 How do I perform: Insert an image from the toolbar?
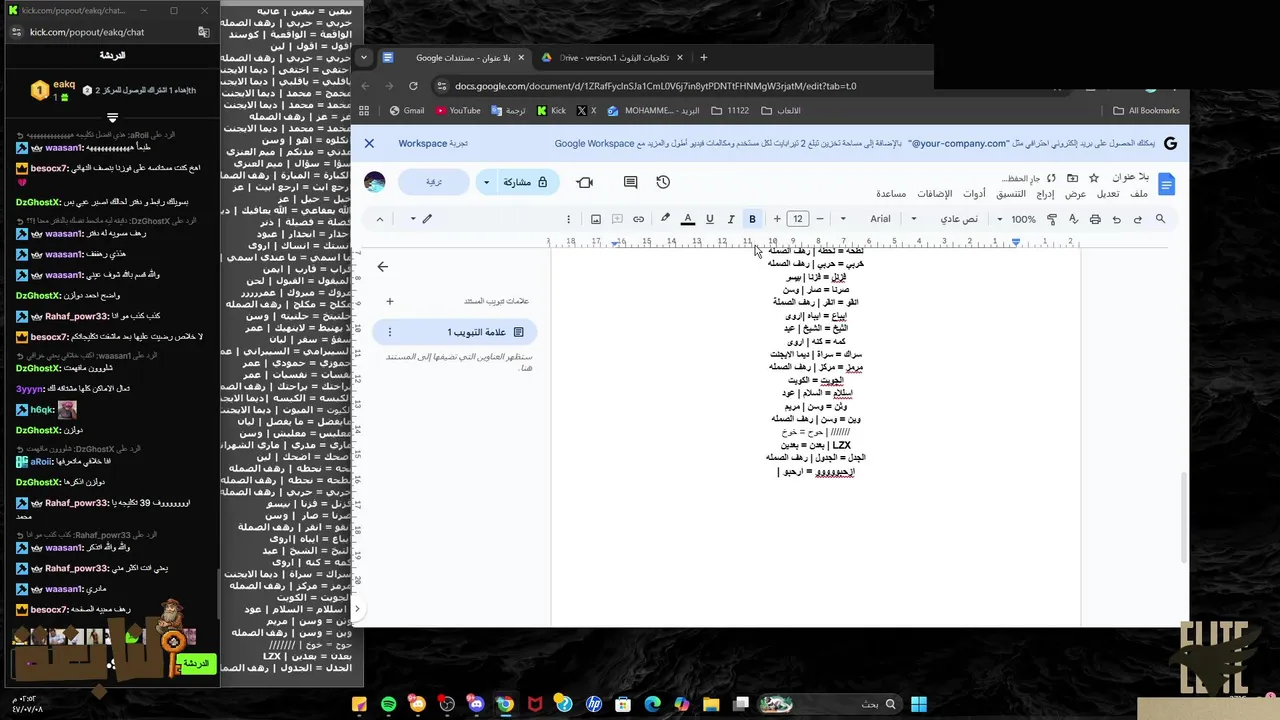tap(596, 219)
